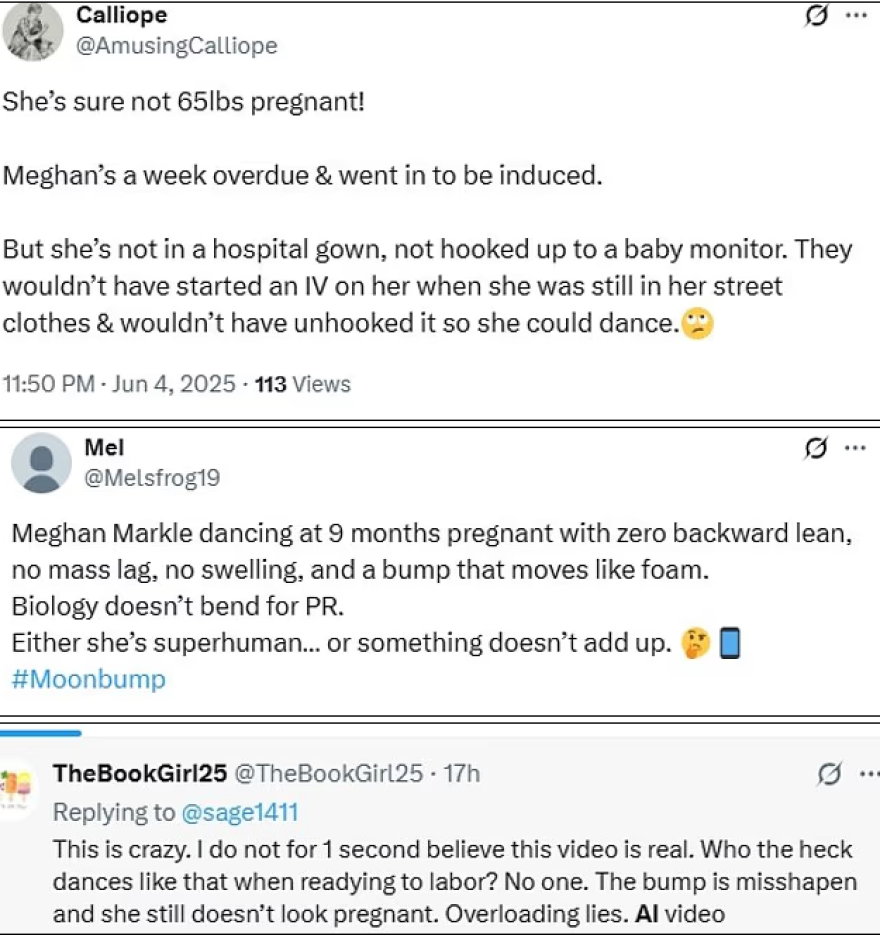The width and height of the screenshot is (880, 935).
Task: Click the Grok icon on Mel's tweet
Action: click(x=816, y=448)
